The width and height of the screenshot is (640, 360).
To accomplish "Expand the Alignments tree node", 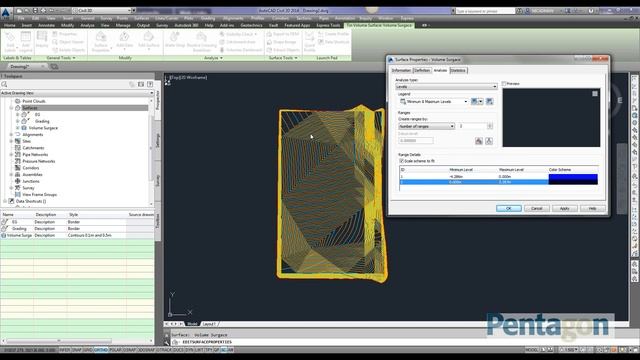I will (x=11, y=135).
